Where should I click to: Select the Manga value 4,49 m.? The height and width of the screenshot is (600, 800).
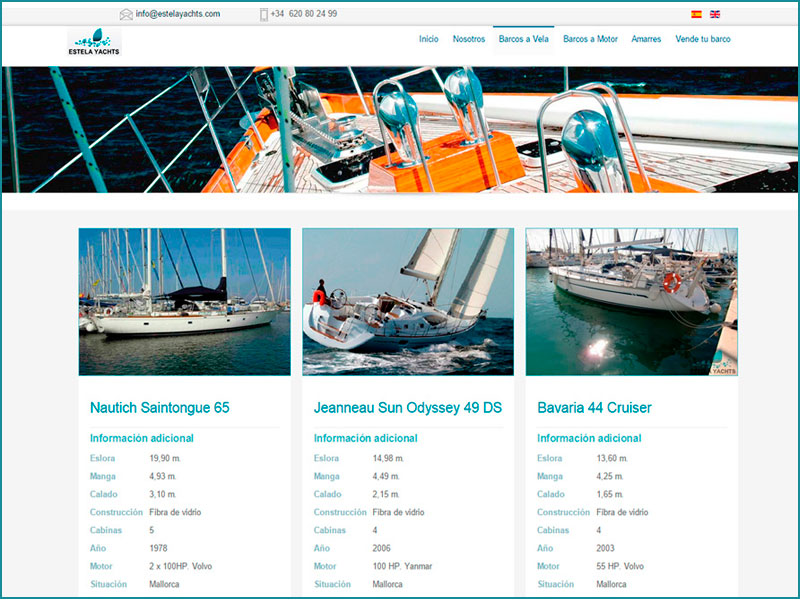(386, 476)
